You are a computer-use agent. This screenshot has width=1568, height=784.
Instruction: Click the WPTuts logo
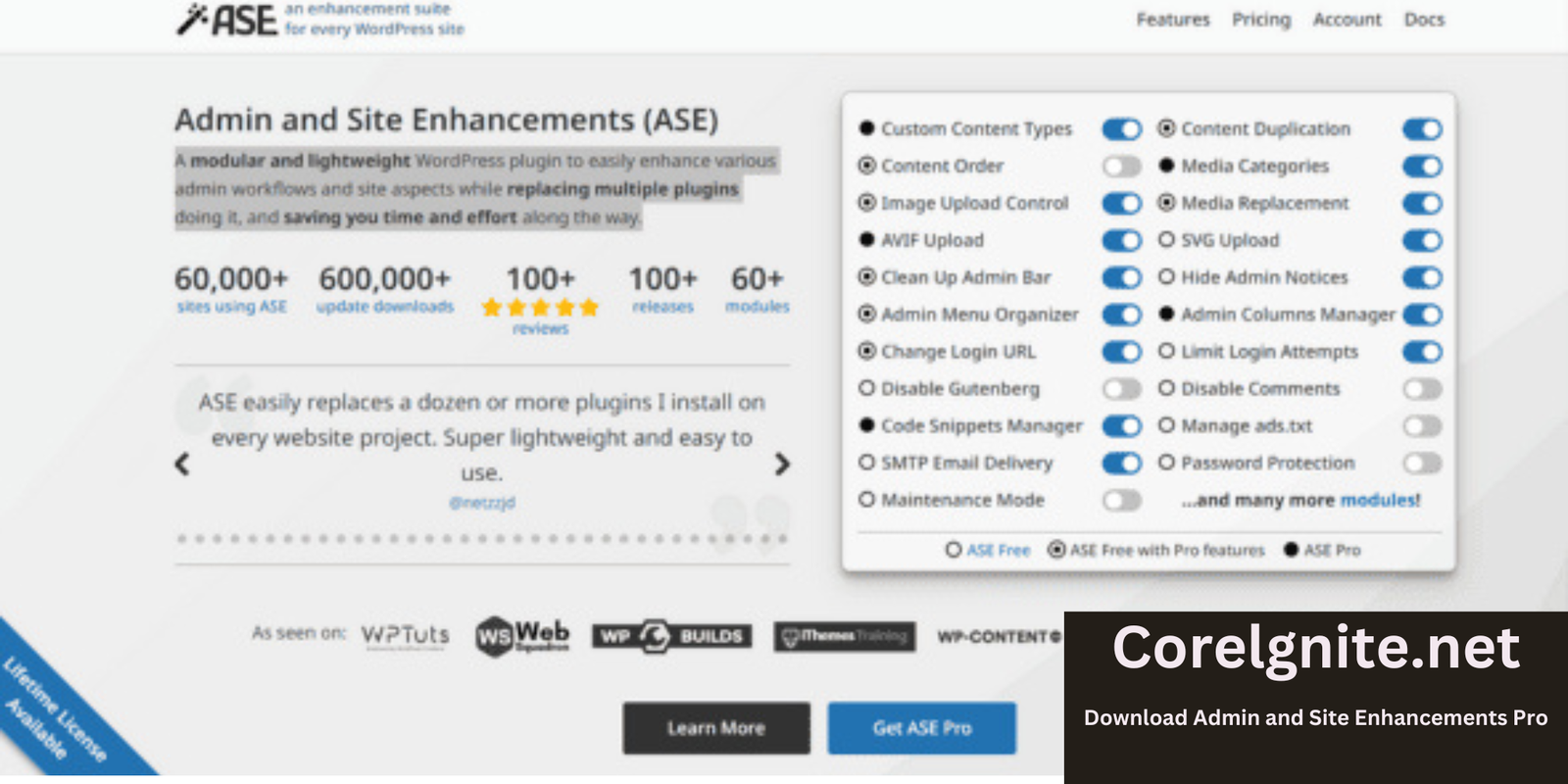pyautogui.click(x=405, y=635)
